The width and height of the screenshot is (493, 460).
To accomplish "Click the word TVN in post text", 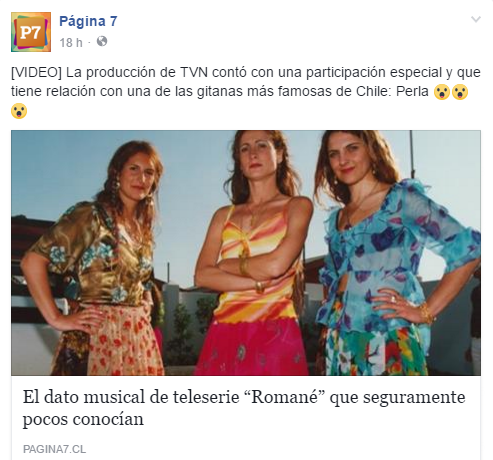I will (194, 72).
